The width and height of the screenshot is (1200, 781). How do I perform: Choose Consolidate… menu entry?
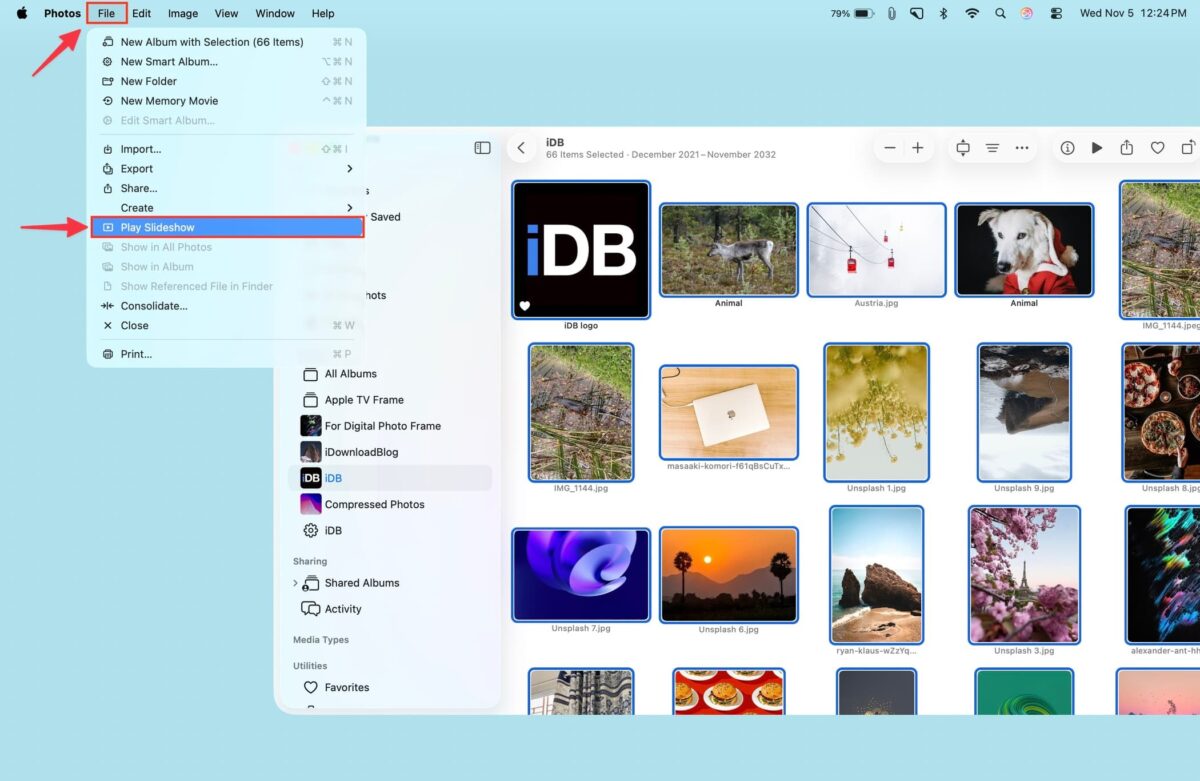pos(227,306)
